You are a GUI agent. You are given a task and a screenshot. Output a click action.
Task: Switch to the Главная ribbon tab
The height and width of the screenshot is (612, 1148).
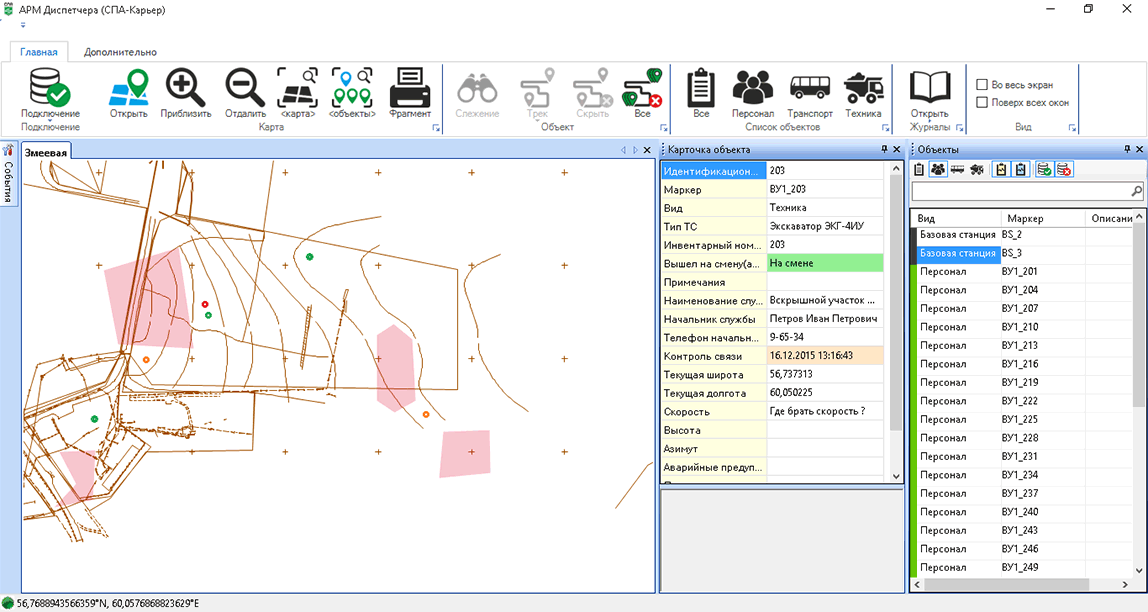(39, 52)
